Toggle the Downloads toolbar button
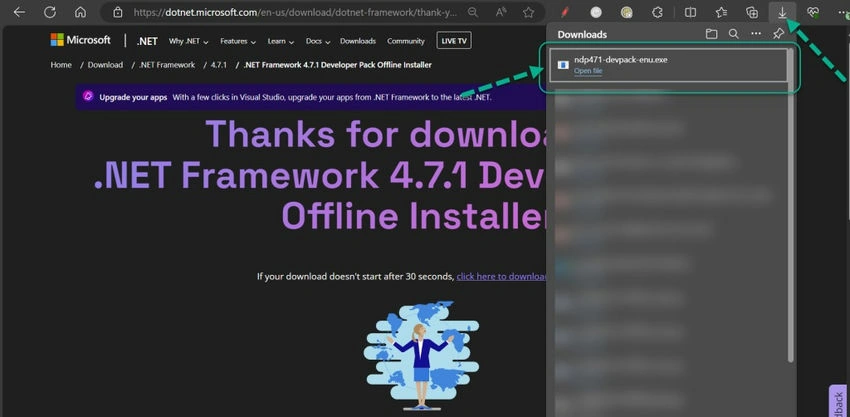 click(782, 12)
